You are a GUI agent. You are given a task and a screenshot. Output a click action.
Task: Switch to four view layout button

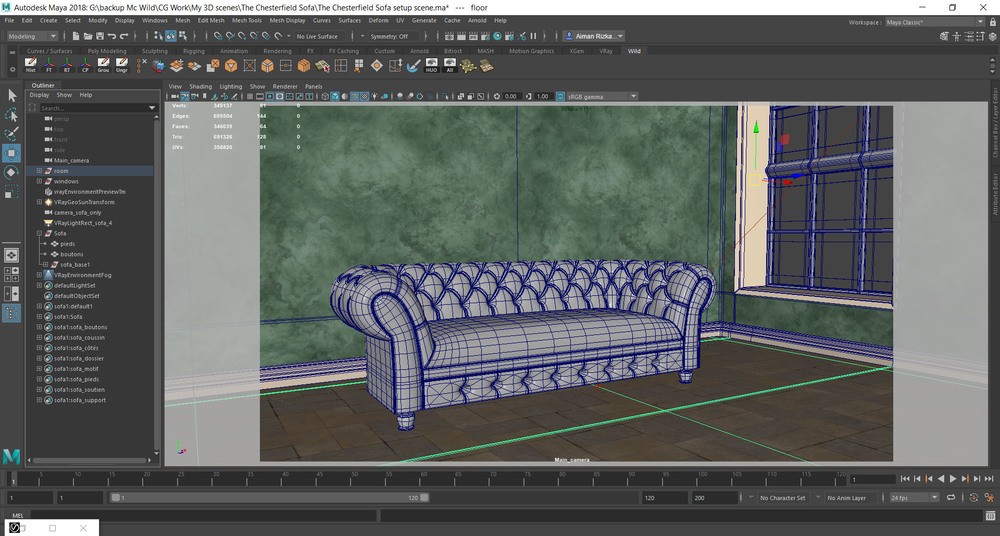(x=11, y=274)
